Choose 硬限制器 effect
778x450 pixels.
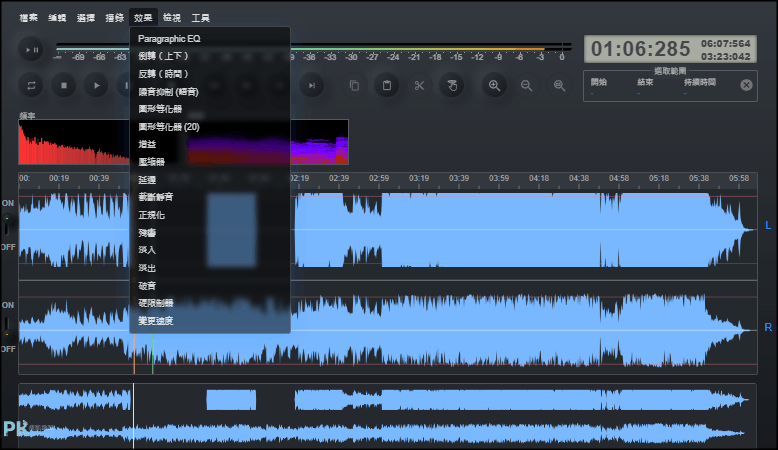tap(210, 303)
